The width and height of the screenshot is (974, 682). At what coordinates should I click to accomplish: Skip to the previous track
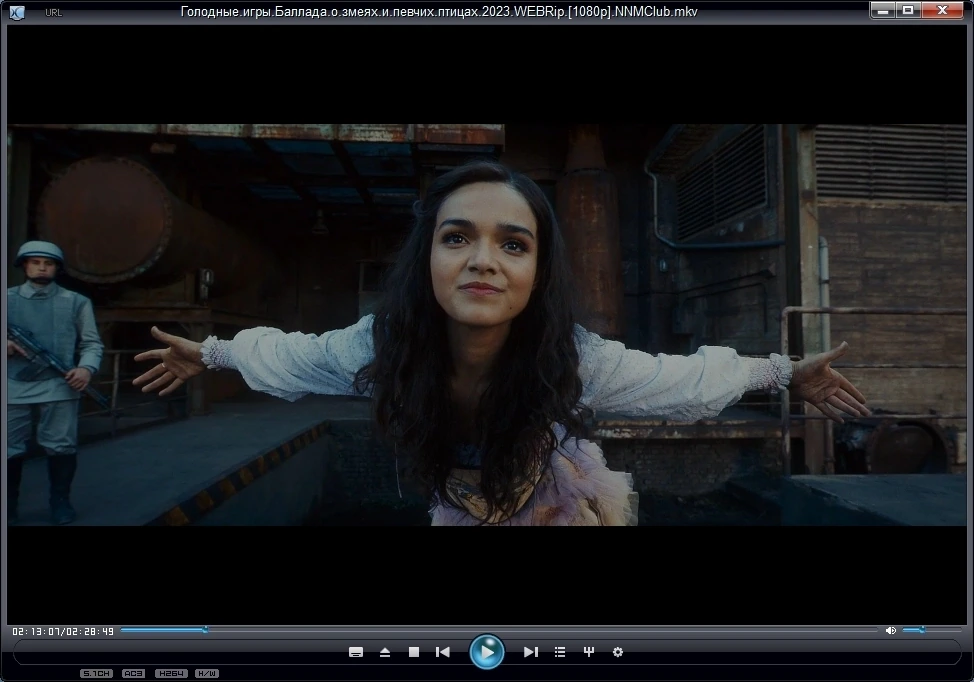(443, 652)
